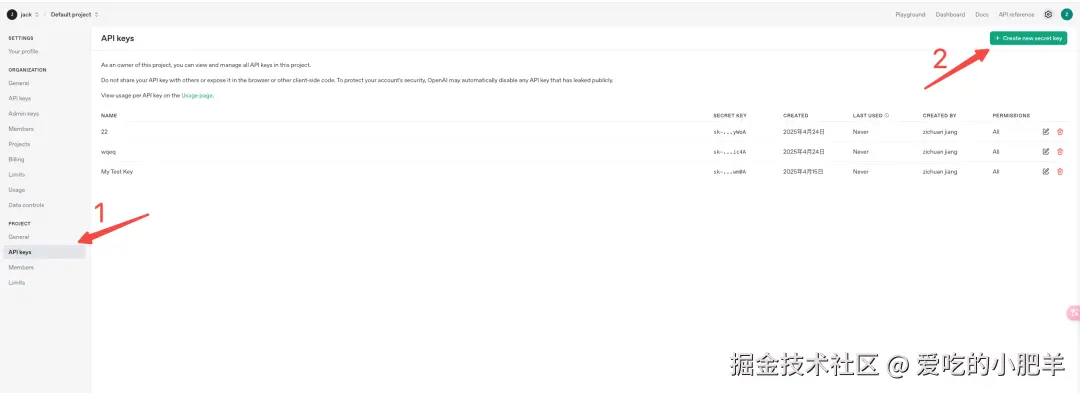
Task: Open the green user avatar menu
Action: 1066,14
